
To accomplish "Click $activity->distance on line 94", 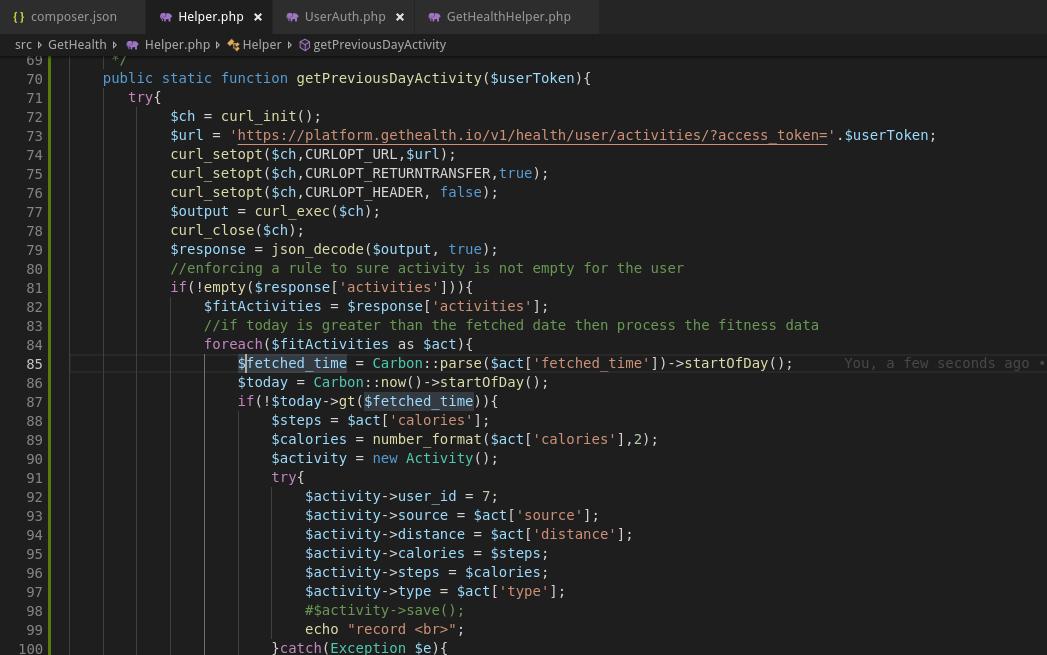I will tap(385, 535).
